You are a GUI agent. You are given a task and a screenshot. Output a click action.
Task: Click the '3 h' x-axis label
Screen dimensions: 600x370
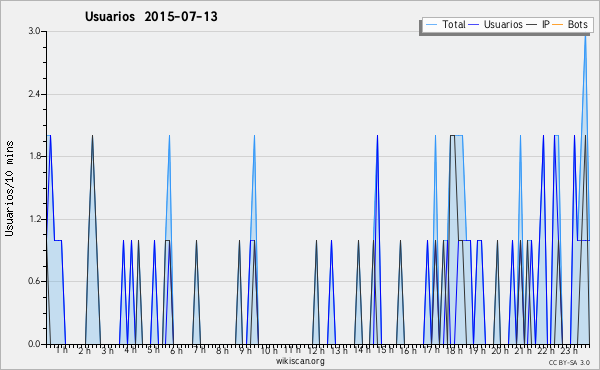108,350
